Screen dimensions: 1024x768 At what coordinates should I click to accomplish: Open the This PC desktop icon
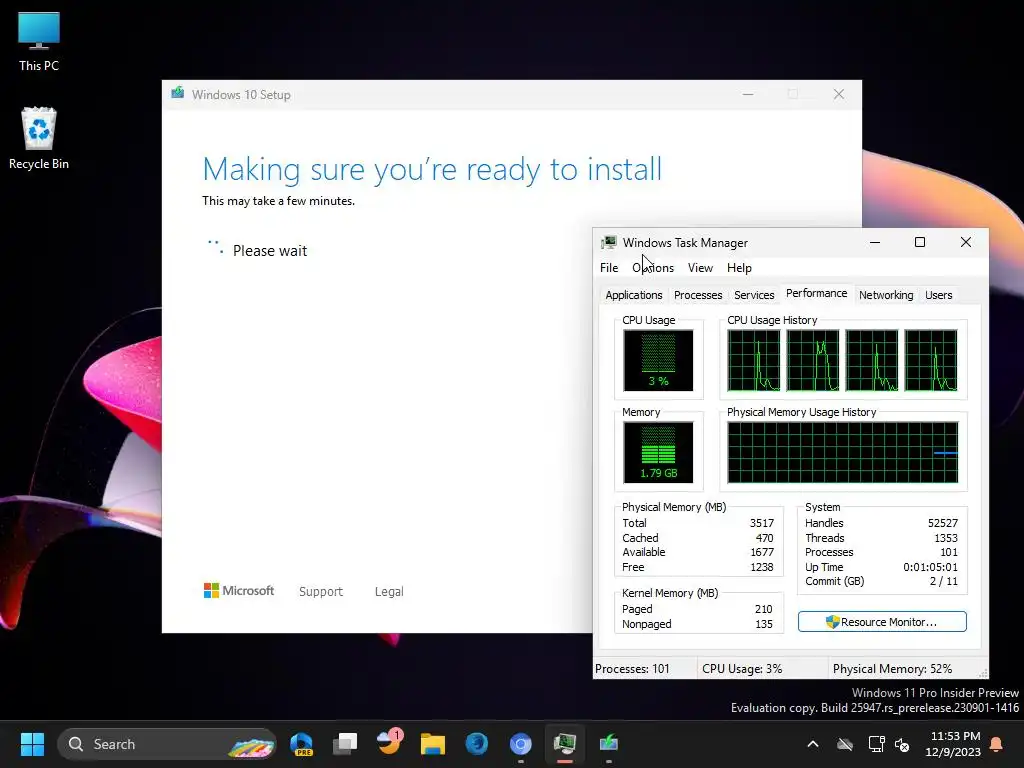tap(39, 42)
